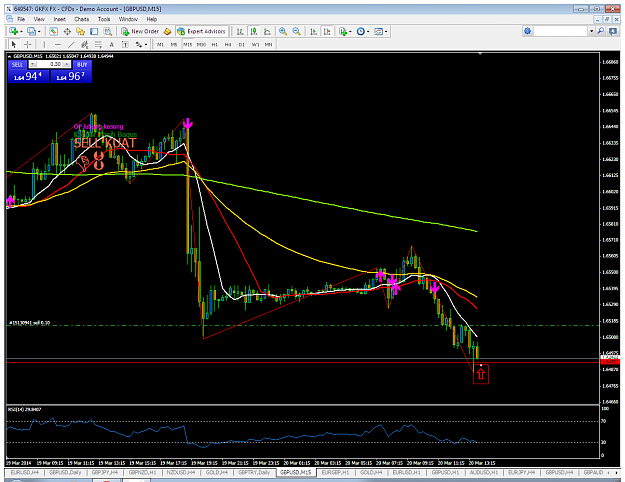Open the Charts menu

(x=81, y=19)
